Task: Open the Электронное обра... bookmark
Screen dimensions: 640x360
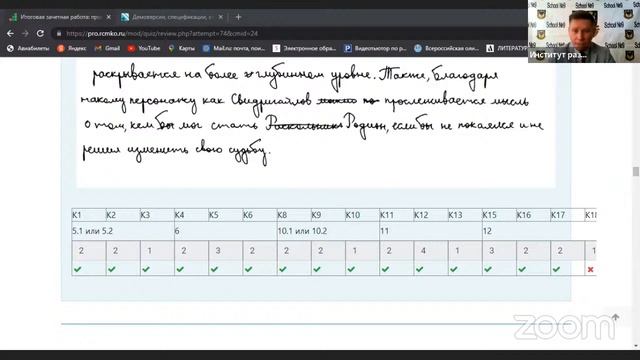Action: [304, 48]
